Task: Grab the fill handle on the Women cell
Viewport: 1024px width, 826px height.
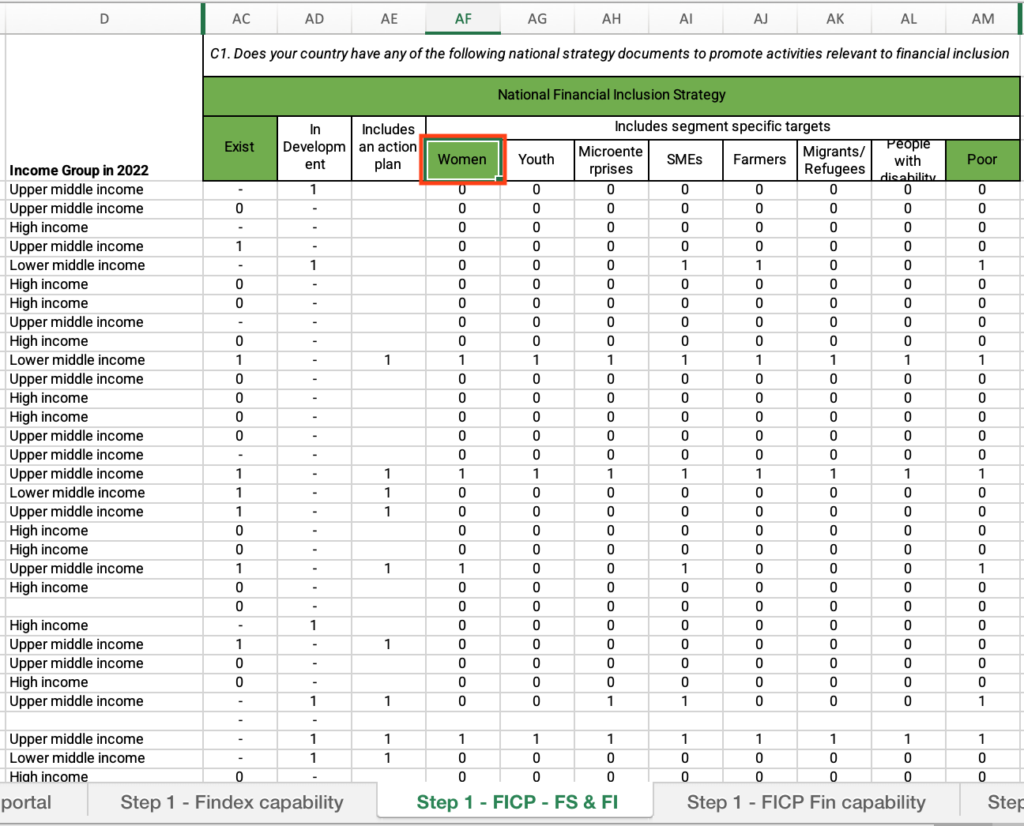Action: pyautogui.click(x=500, y=178)
